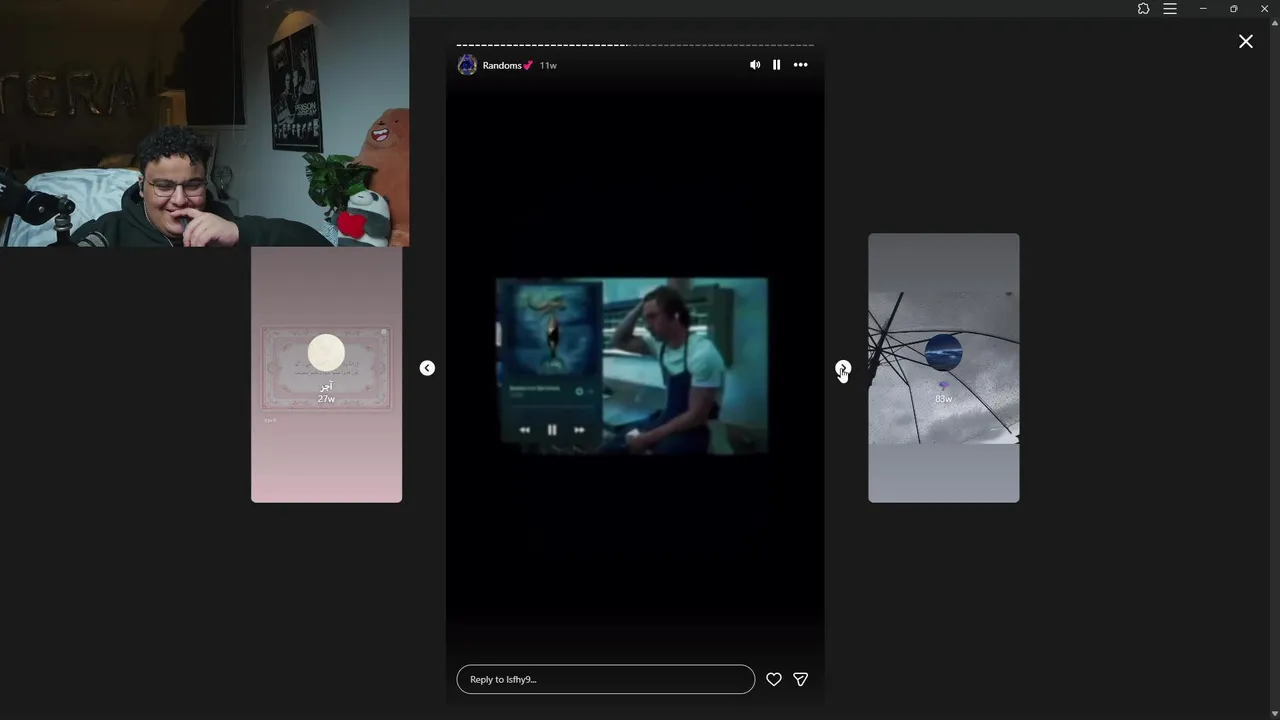The width and height of the screenshot is (1280, 720).
Task: Restore down the browser window
Action: 1233,8
